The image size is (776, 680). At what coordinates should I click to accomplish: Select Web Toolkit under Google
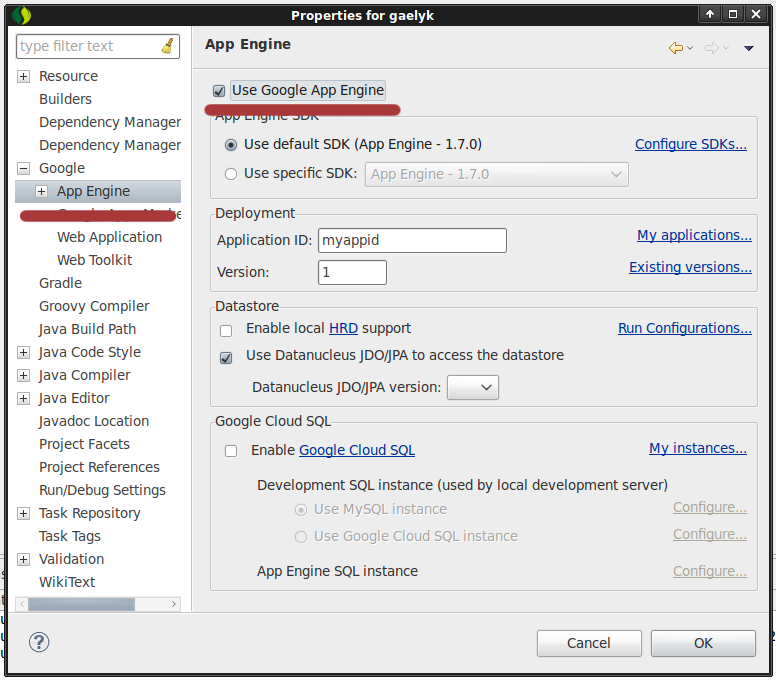pos(95,260)
